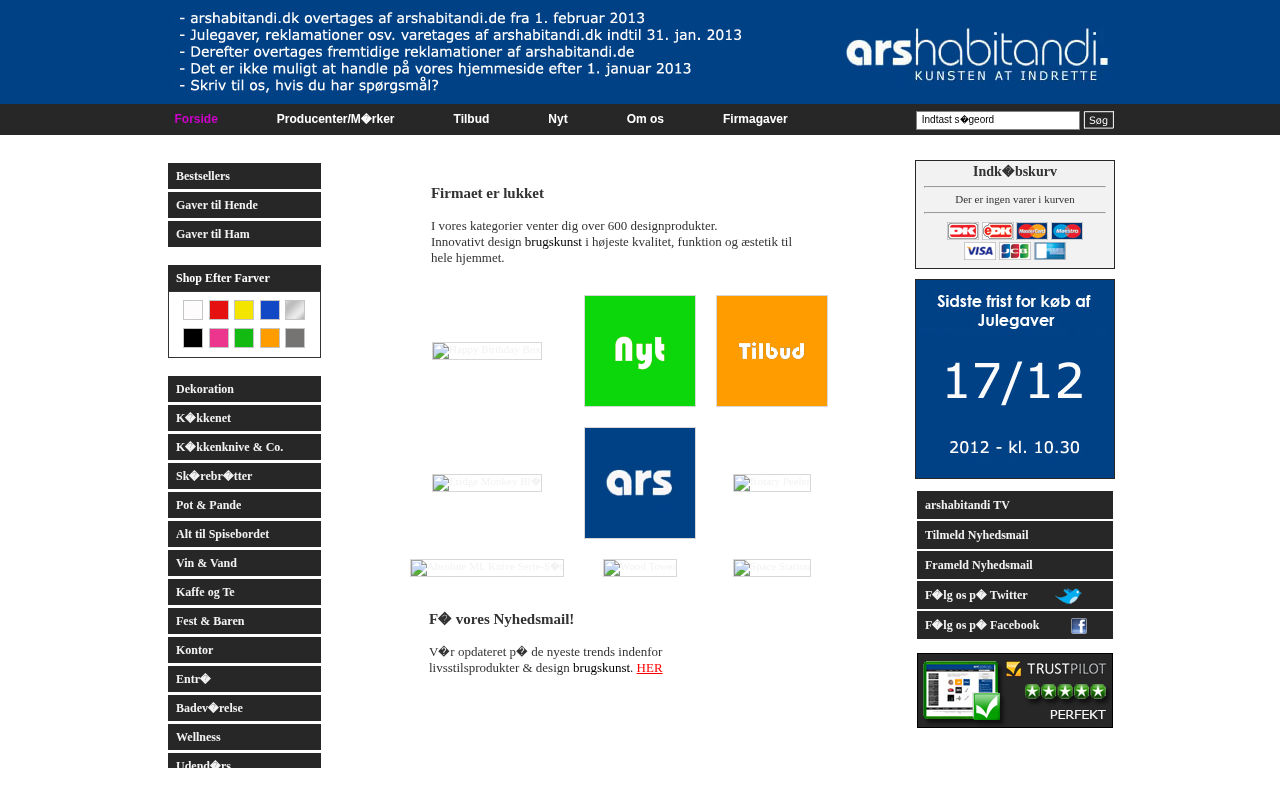Click the MasterCard payment icon
Image resolution: width=1280 pixels, height=800 pixels.
[x=1032, y=231]
